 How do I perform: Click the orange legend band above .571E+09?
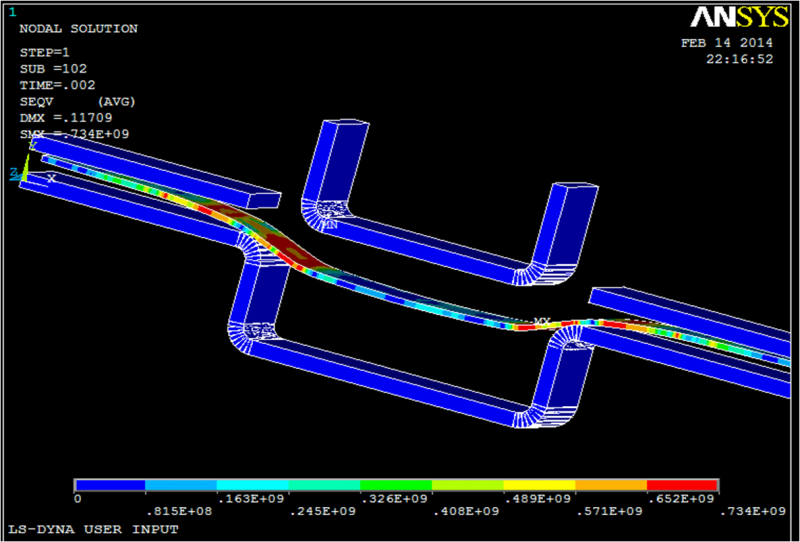(611, 485)
